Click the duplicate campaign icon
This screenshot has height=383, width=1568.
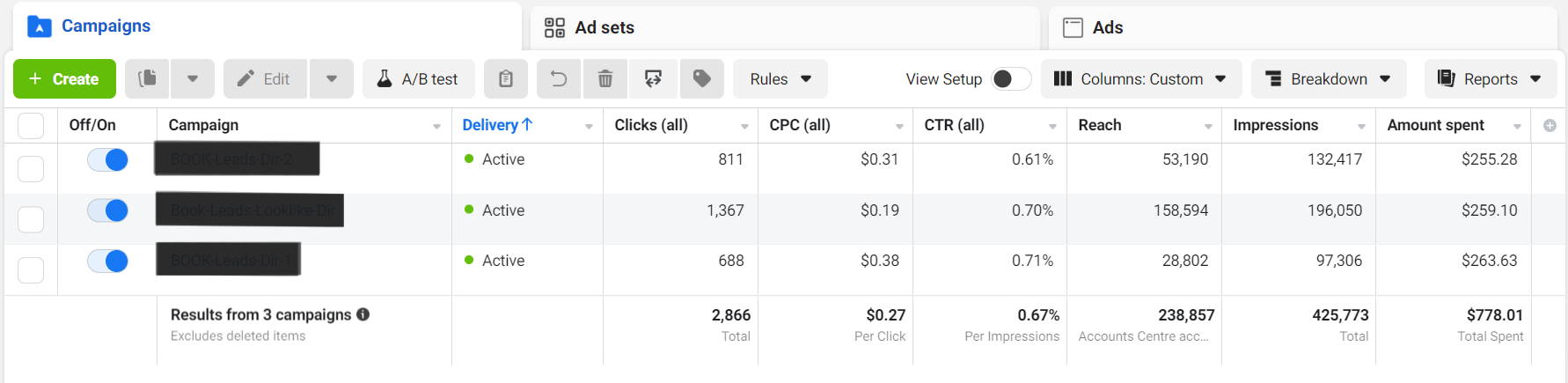point(148,79)
